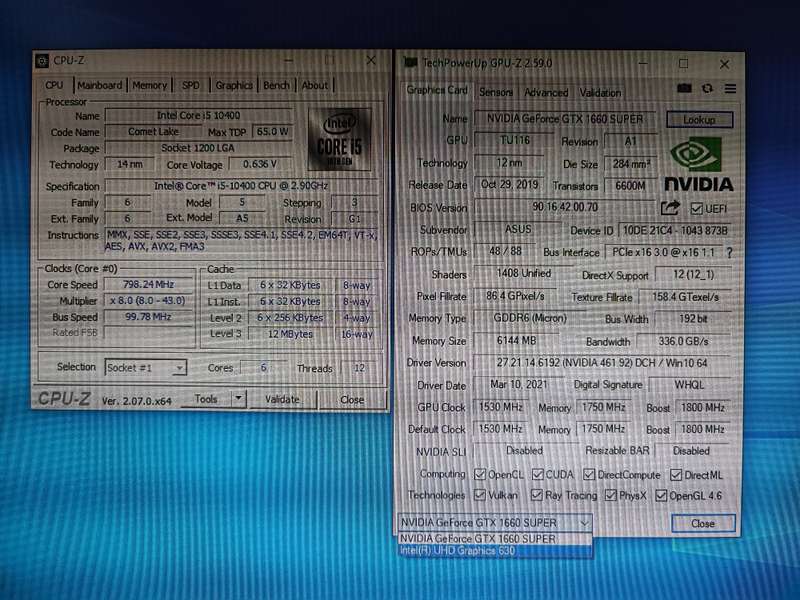Image resolution: width=800 pixels, height=600 pixels.
Task: Click the Shaders value 1408 Unified
Action: click(x=524, y=273)
